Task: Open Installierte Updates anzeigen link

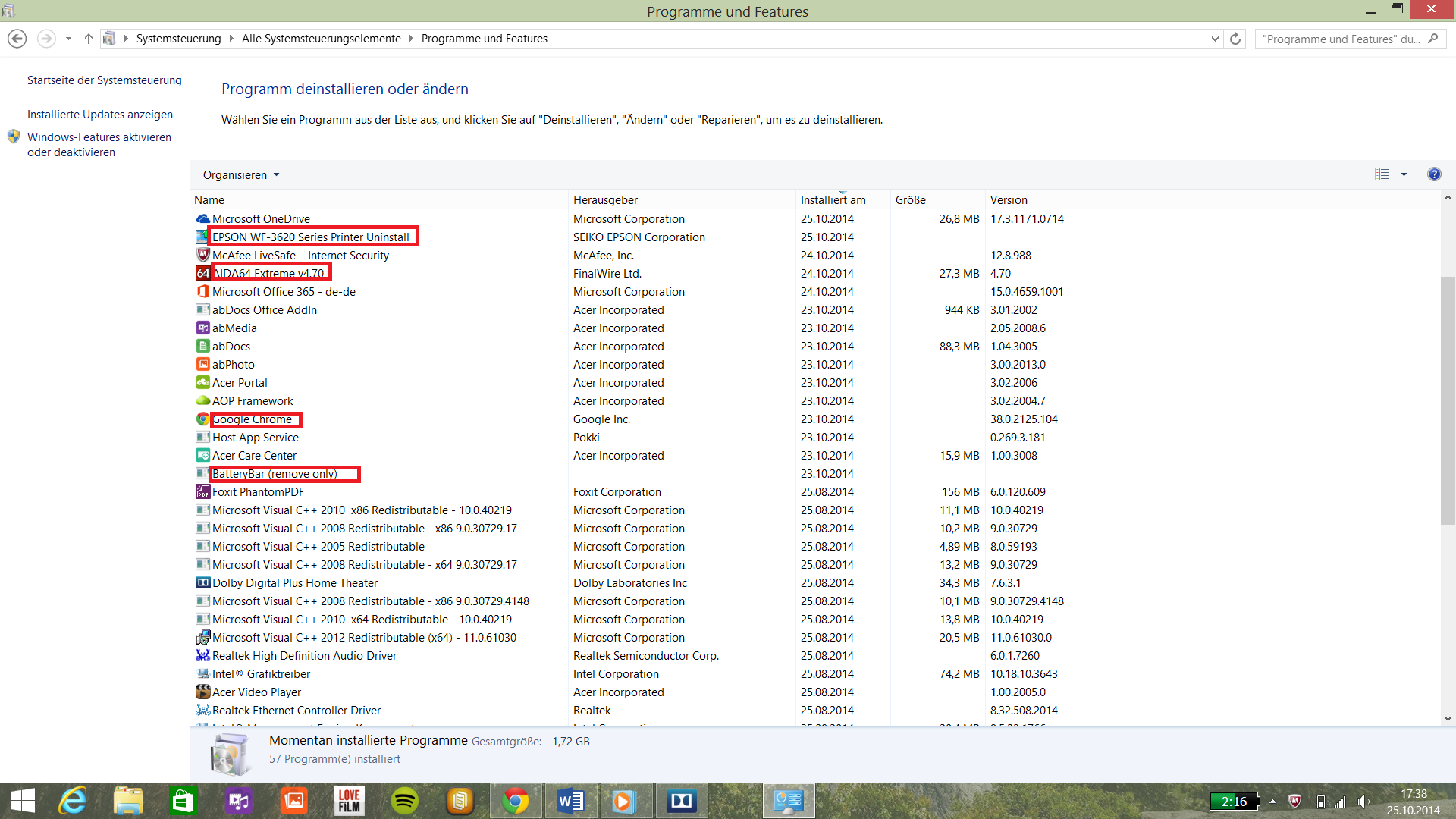Action: 100,115
